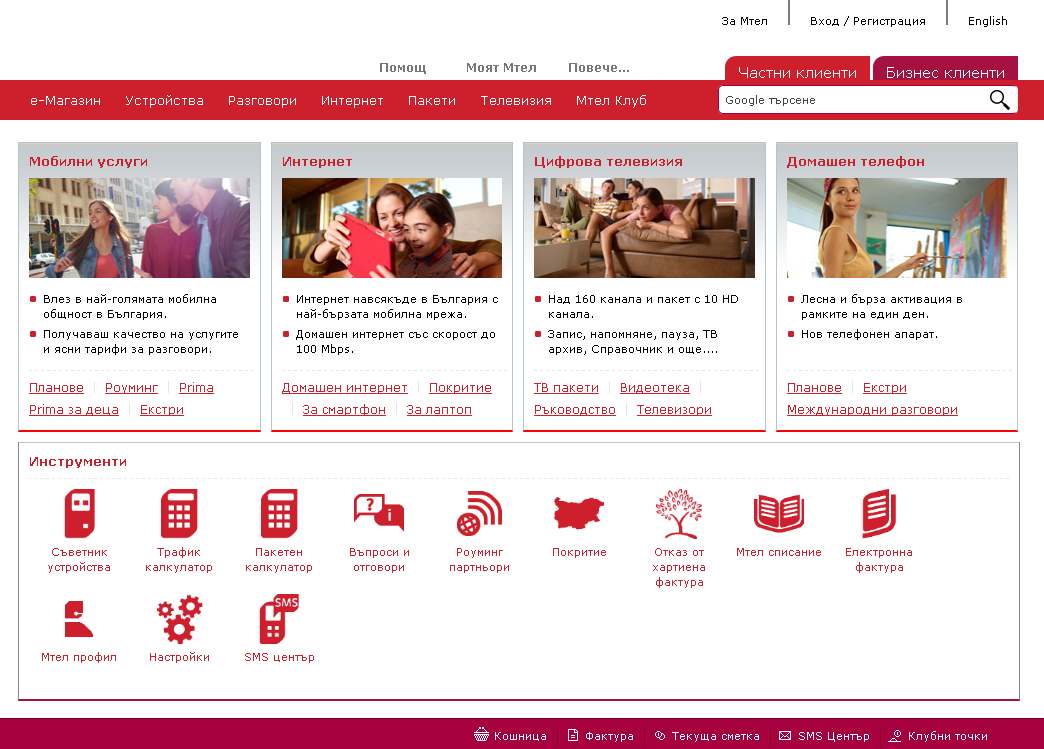
Task: Click the Интернет tablet photo
Action: (392, 228)
